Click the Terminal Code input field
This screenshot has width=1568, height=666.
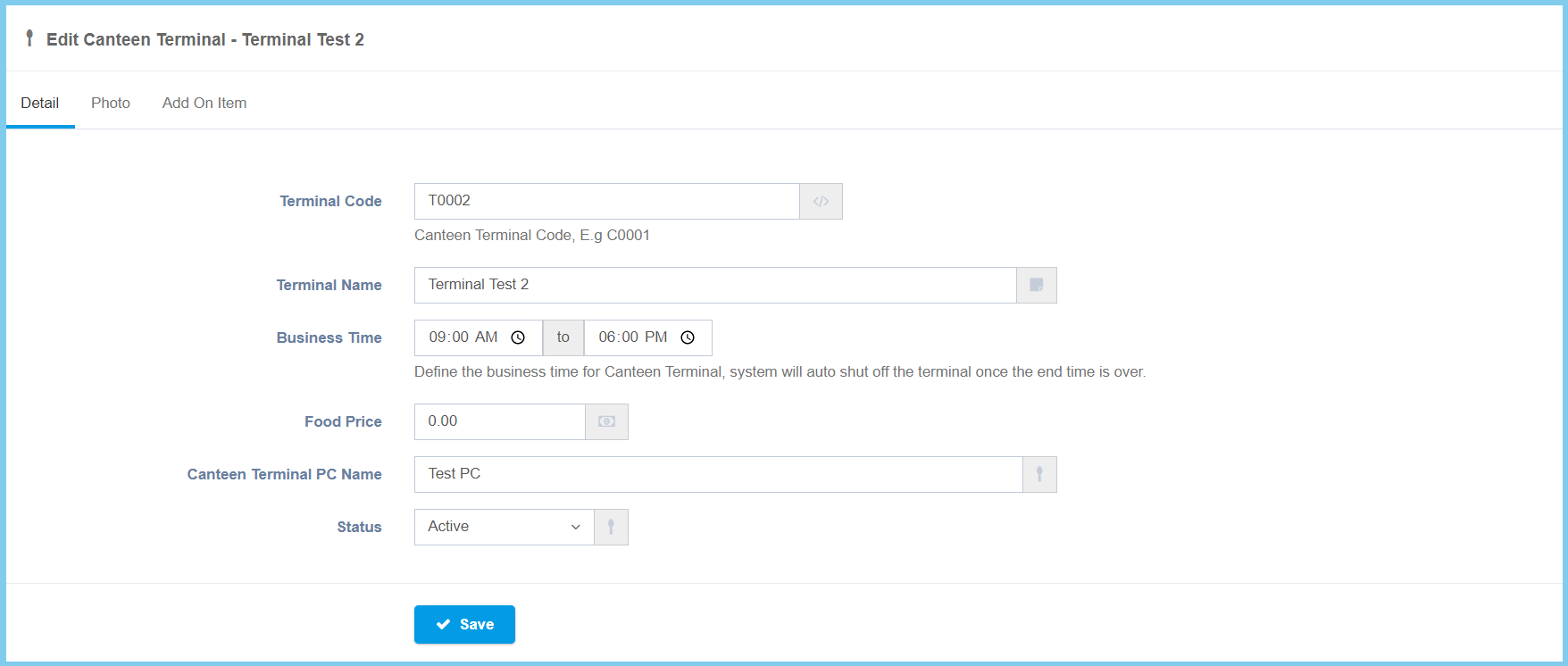(606, 201)
